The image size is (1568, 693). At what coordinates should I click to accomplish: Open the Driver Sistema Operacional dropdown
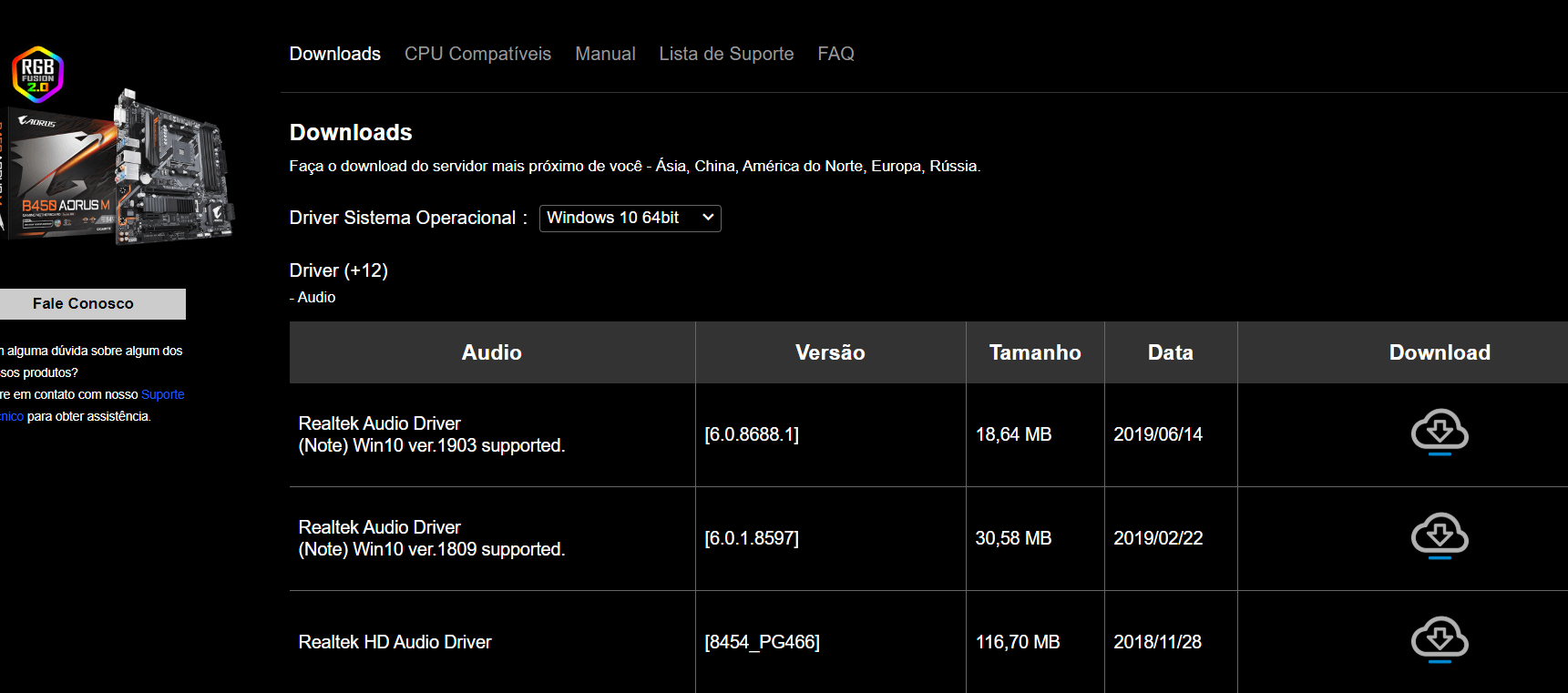point(630,219)
